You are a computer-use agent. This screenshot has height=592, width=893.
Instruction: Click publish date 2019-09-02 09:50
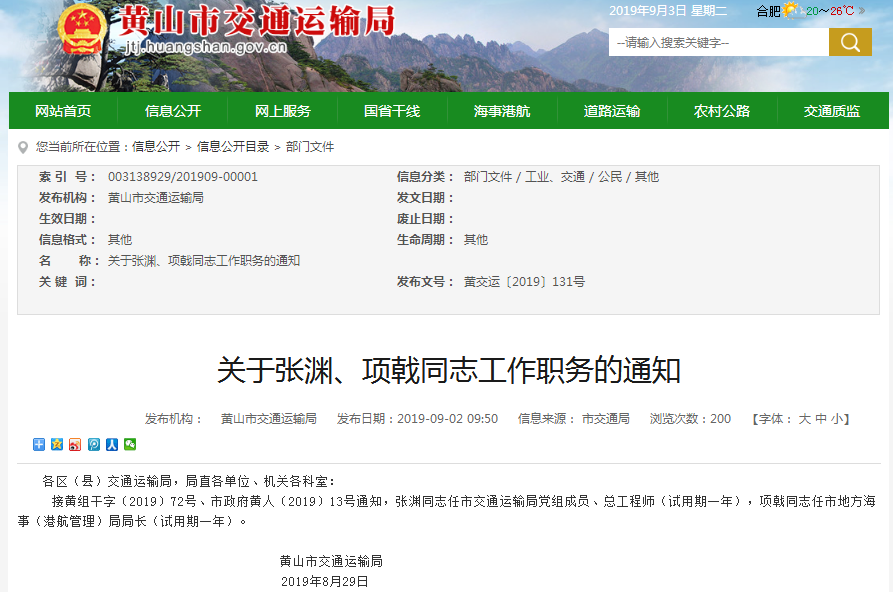[448, 419]
